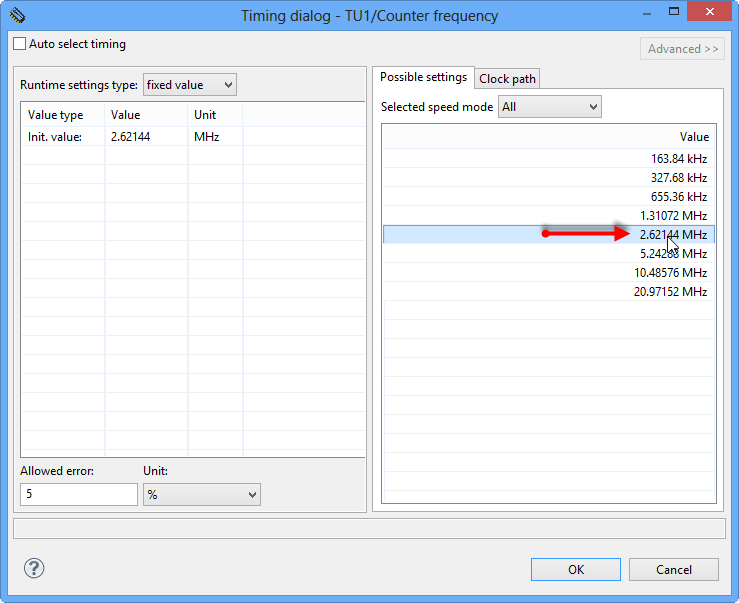This screenshot has width=739, height=603.
Task: Switch to the Clock path tab
Action: [x=507, y=79]
